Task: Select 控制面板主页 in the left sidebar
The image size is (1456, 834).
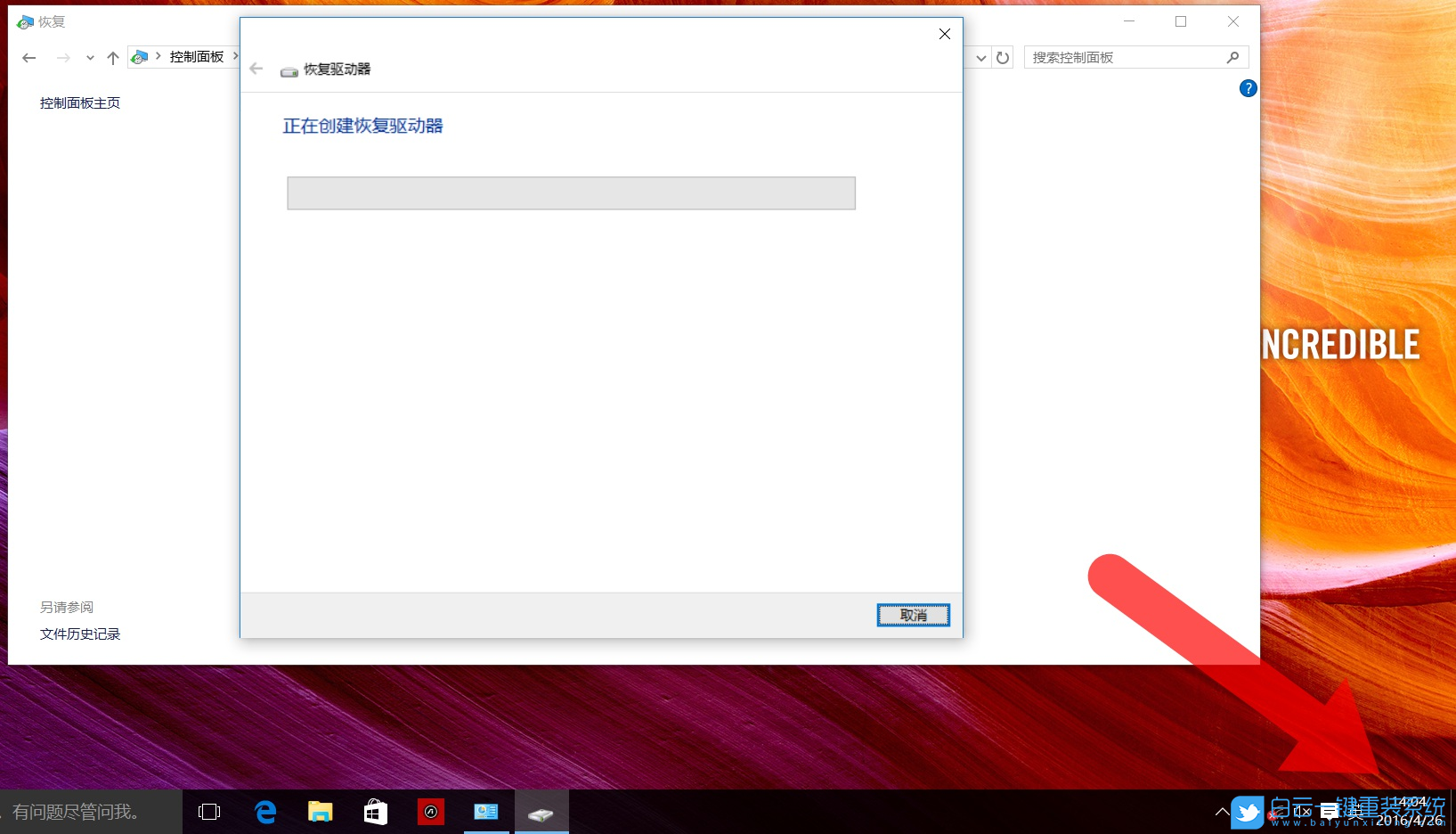Action: click(x=79, y=102)
